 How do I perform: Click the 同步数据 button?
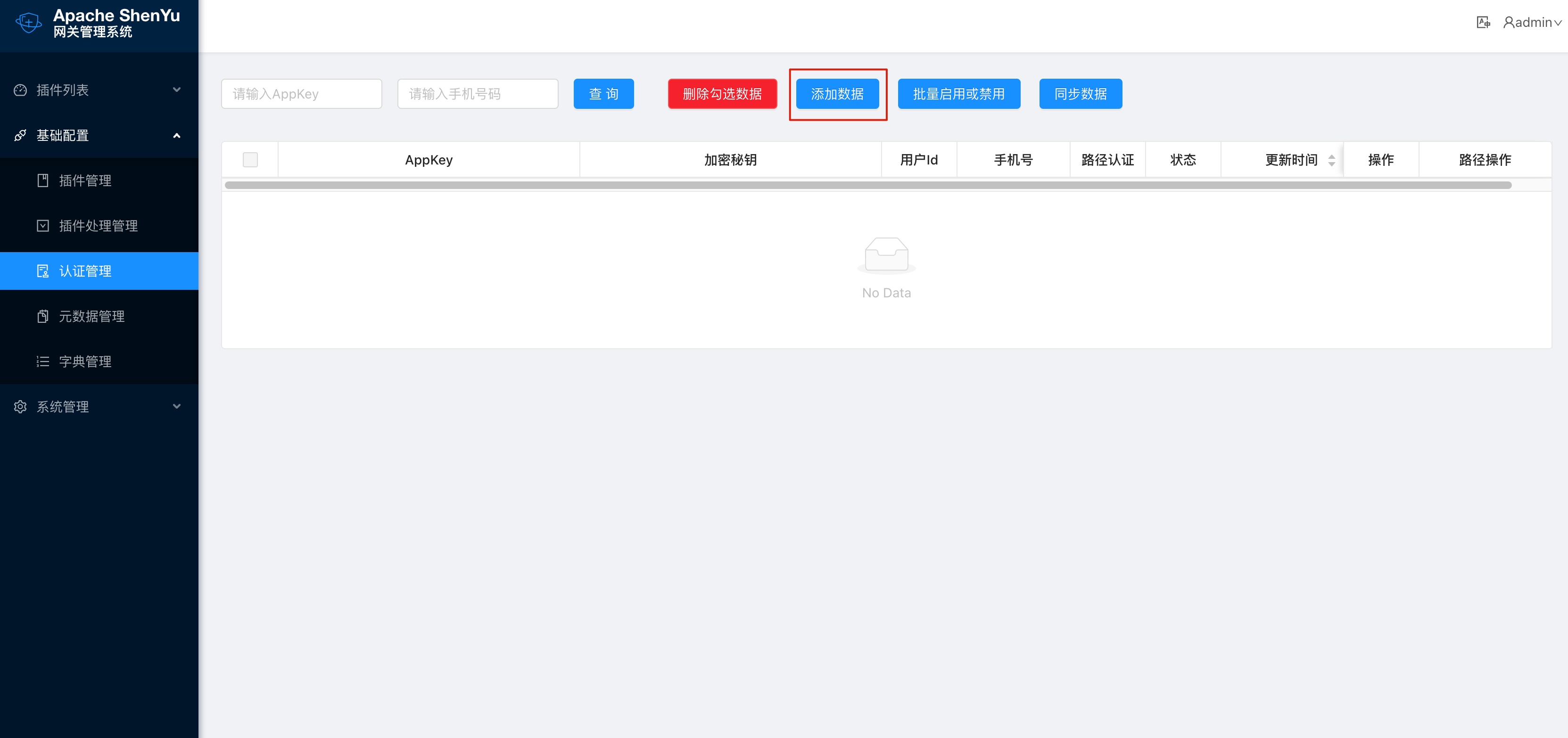click(x=1080, y=94)
